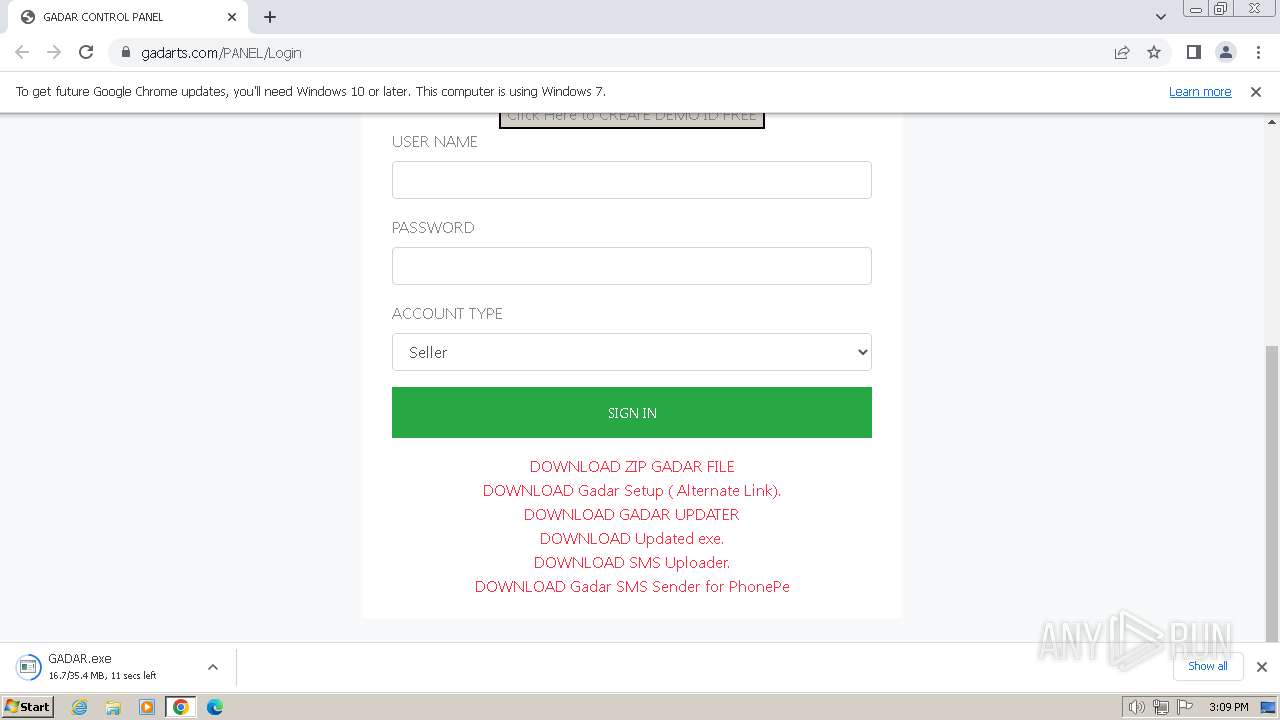Go back to the previous page

(x=22, y=52)
